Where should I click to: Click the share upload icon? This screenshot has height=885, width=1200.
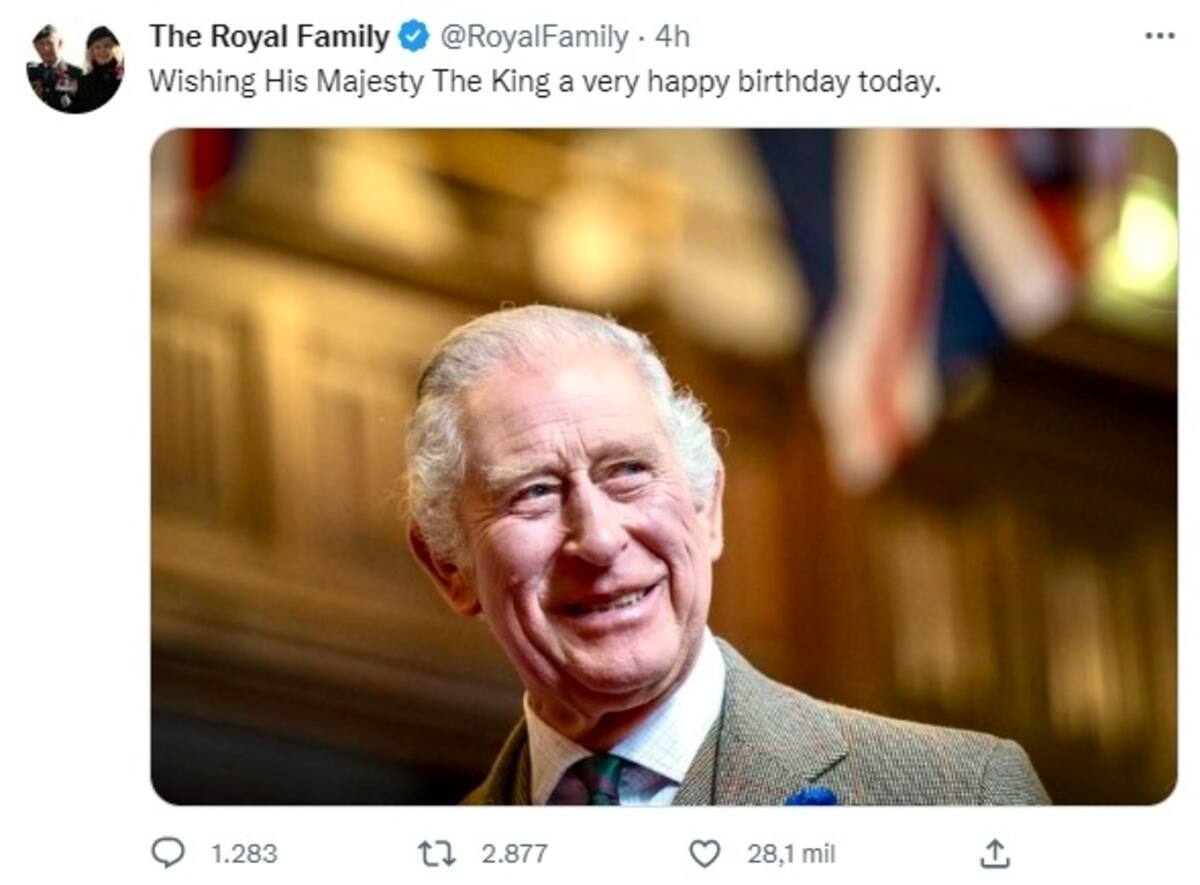point(994,853)
